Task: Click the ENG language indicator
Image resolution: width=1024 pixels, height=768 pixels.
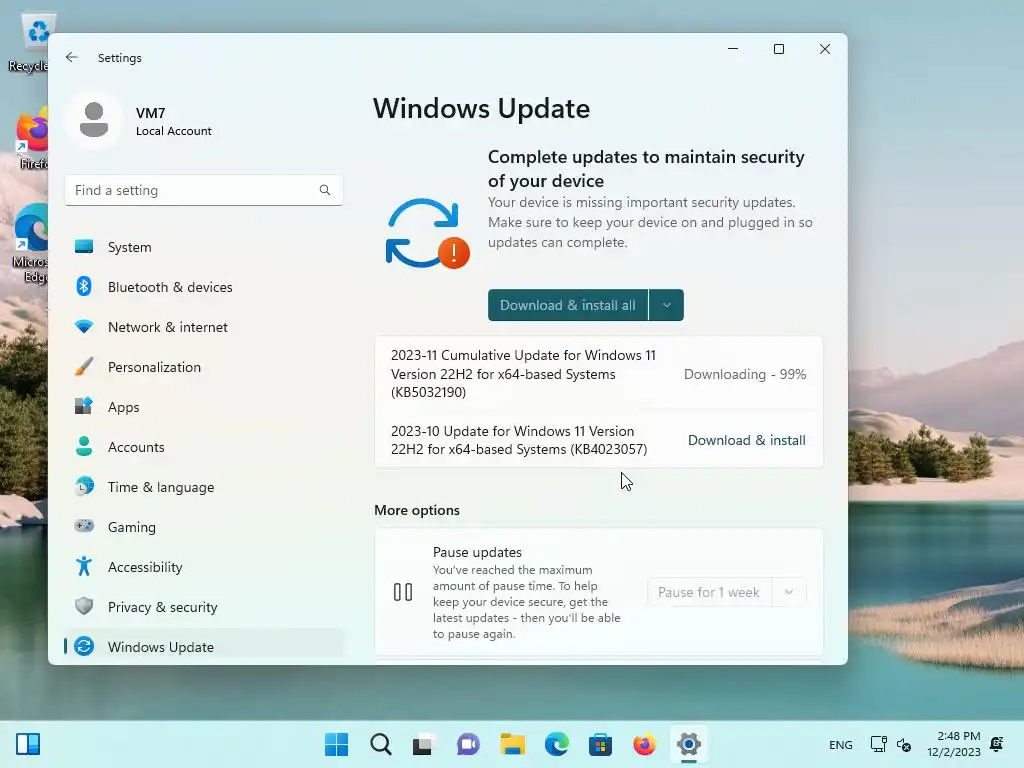Action: [x=840, y=744]
